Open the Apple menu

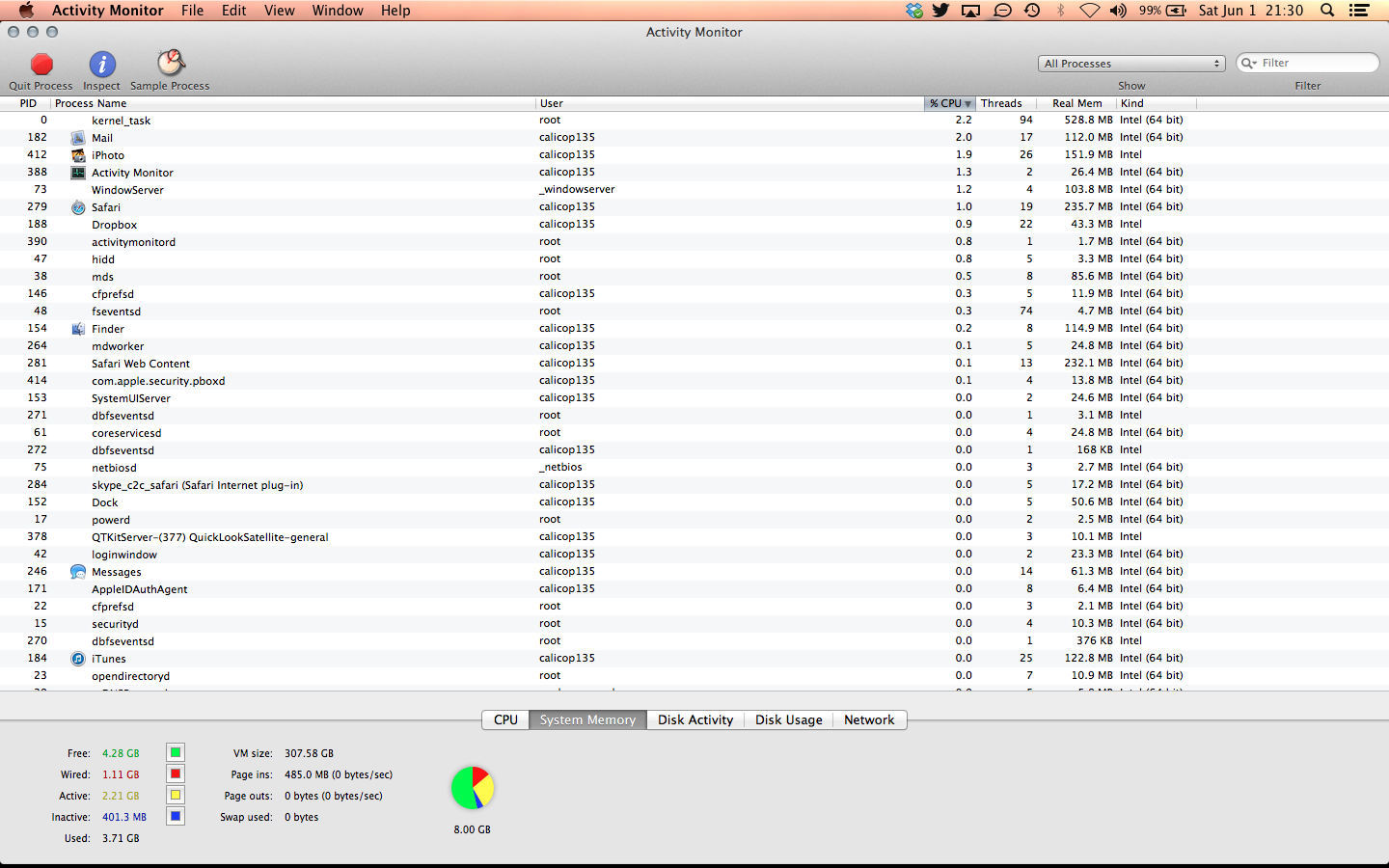pyautogui.click(x=26, y=10)
